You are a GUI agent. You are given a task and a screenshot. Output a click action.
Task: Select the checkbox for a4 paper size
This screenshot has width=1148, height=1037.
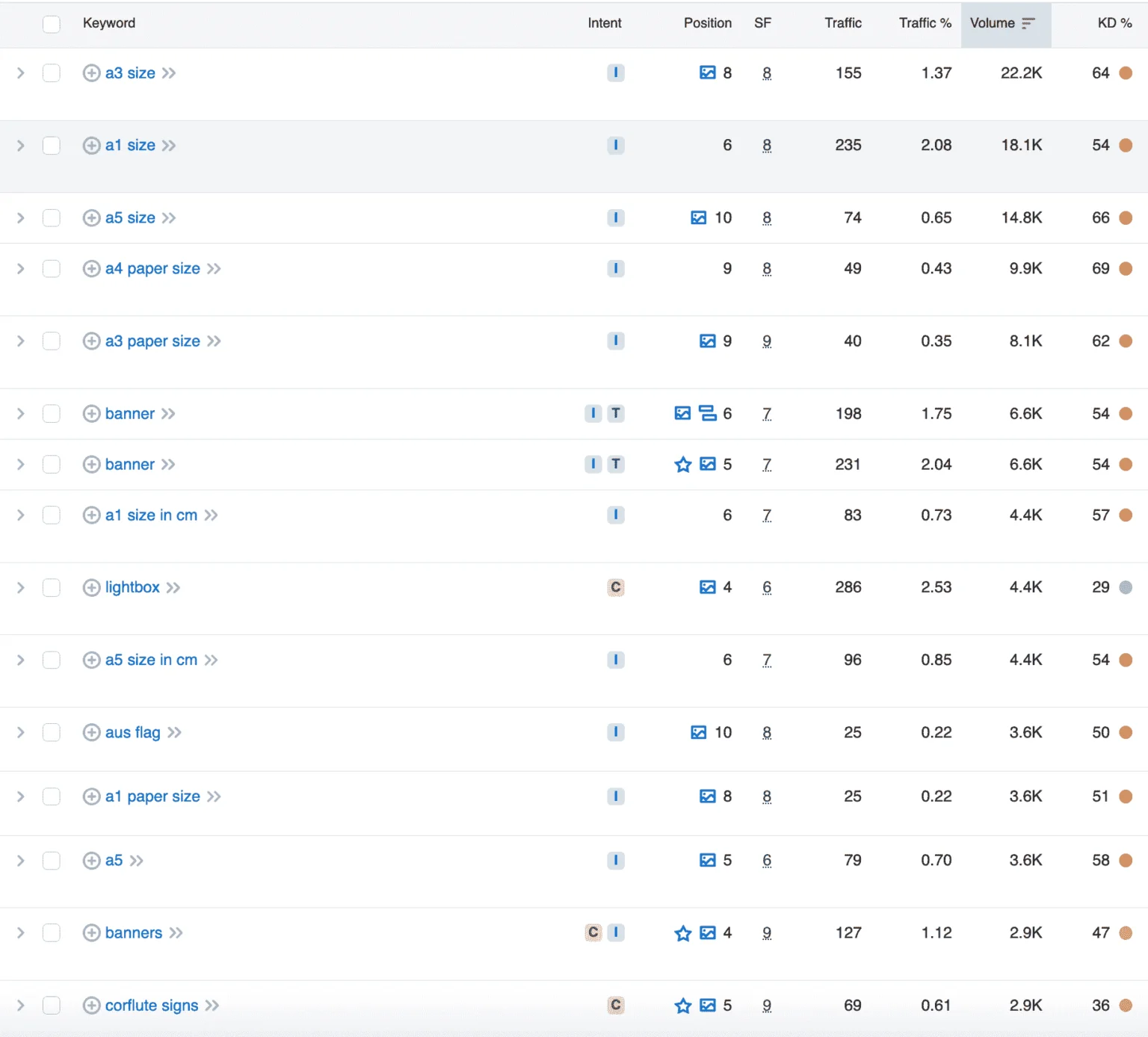(52, 269)
